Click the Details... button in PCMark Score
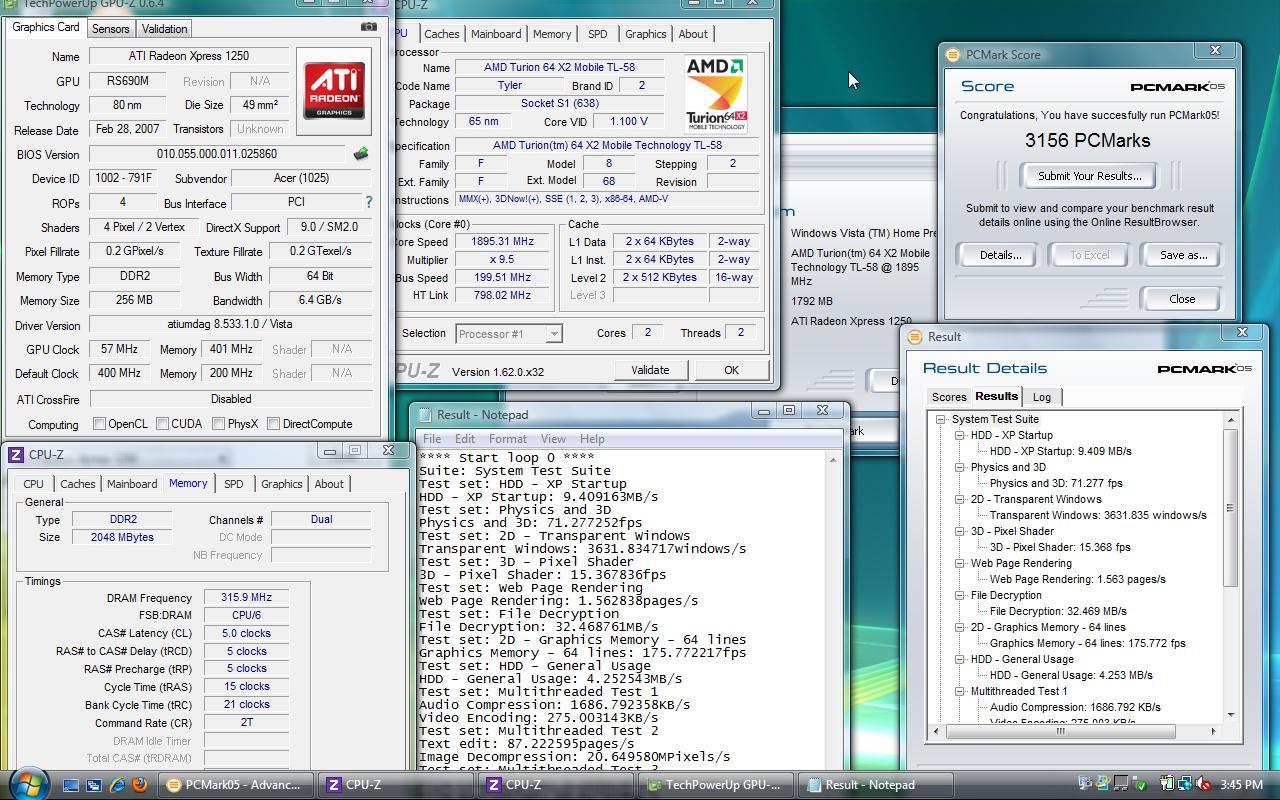The height and width of the screenshot is (800, 1280). point(1000,255)
